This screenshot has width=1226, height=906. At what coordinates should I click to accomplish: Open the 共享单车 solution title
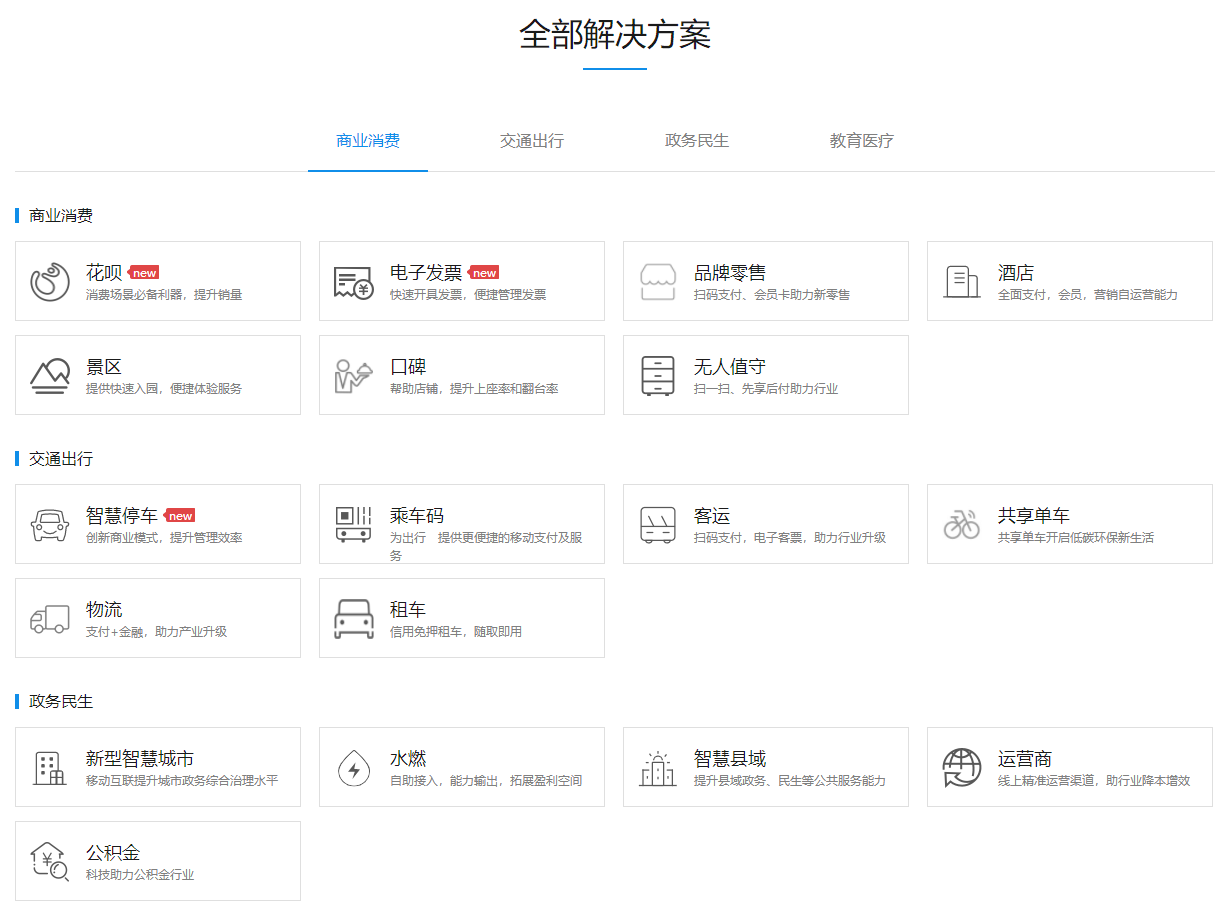coord(1034,516)
